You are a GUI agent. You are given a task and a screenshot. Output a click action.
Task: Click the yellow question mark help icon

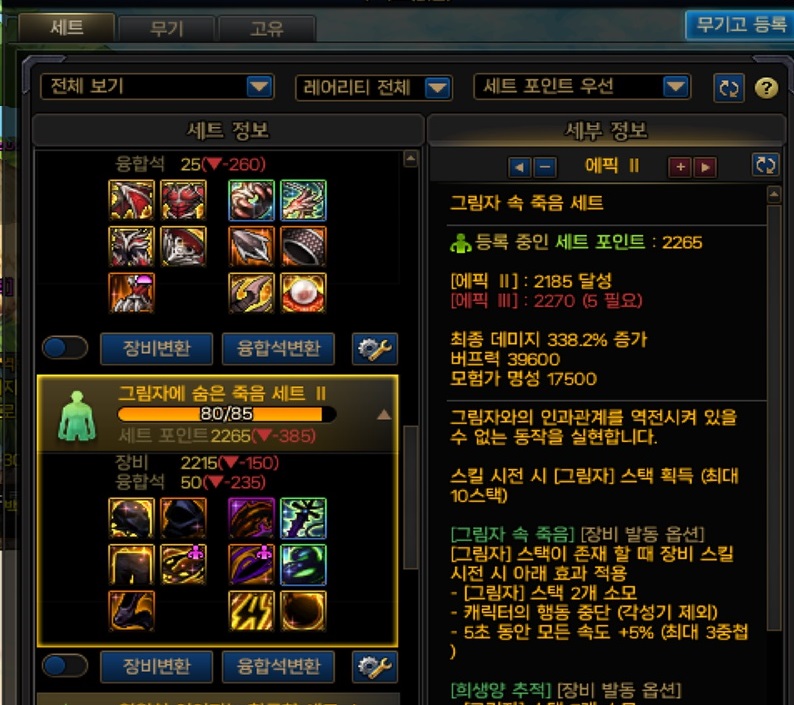(x=766, y=88)
